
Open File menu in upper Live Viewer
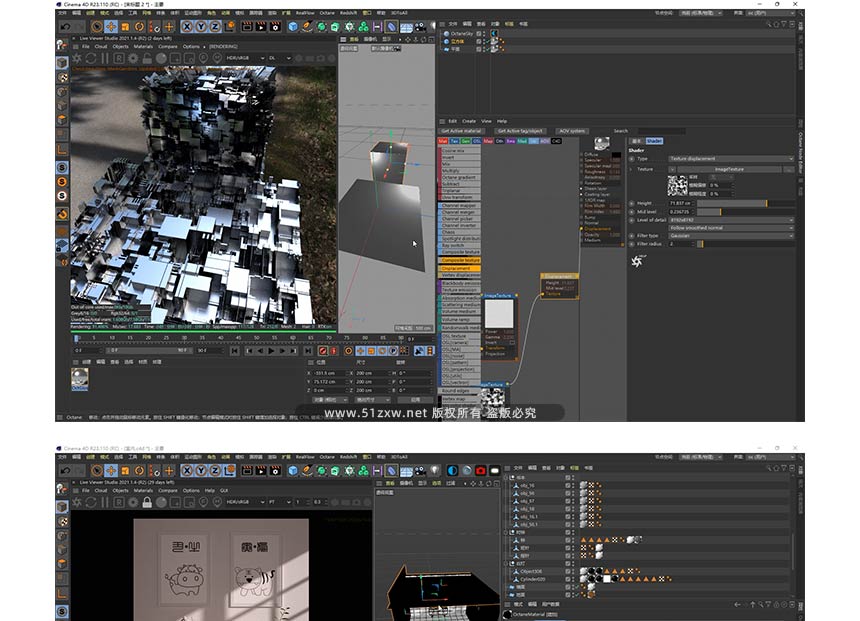(x=86, y=47)
